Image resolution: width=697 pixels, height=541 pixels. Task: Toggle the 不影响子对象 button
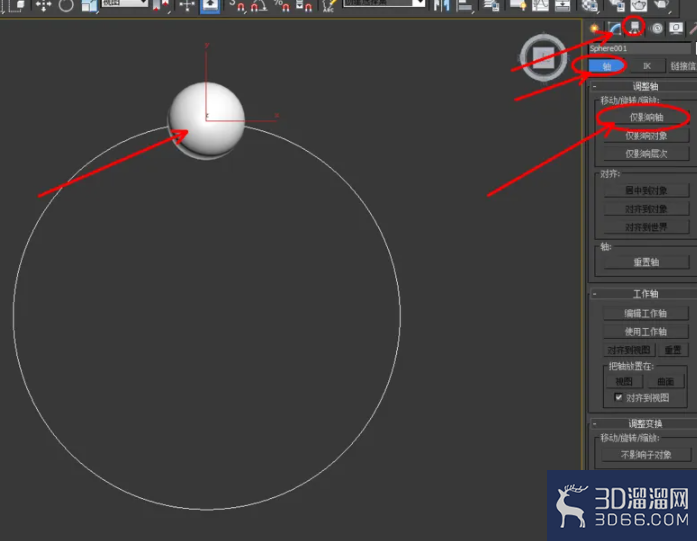[646, 455]
